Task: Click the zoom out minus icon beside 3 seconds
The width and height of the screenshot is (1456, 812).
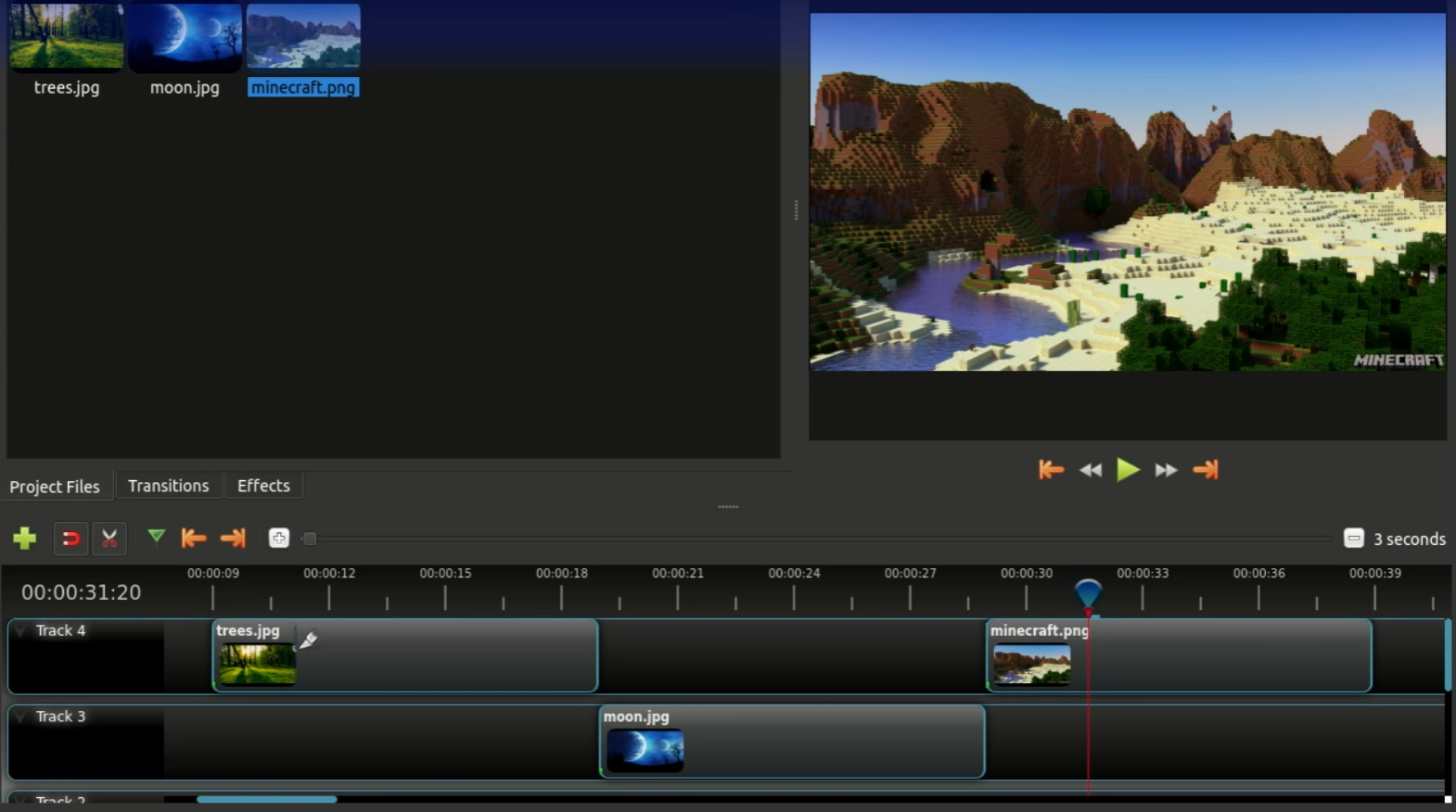Action: (1353, 539)
